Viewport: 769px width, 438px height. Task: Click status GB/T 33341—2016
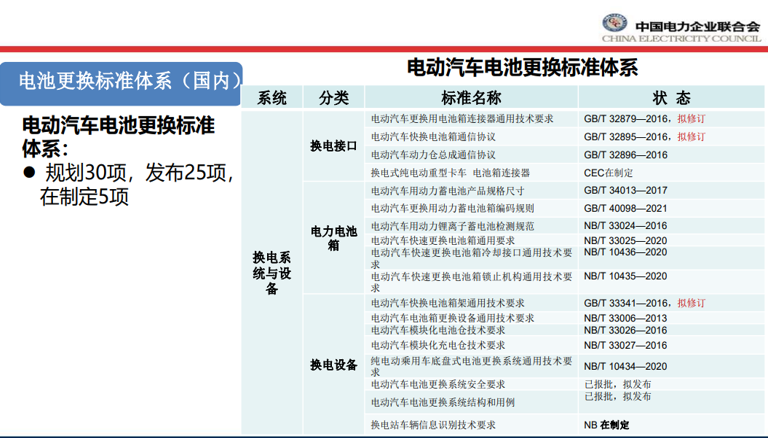click(625, 303)
